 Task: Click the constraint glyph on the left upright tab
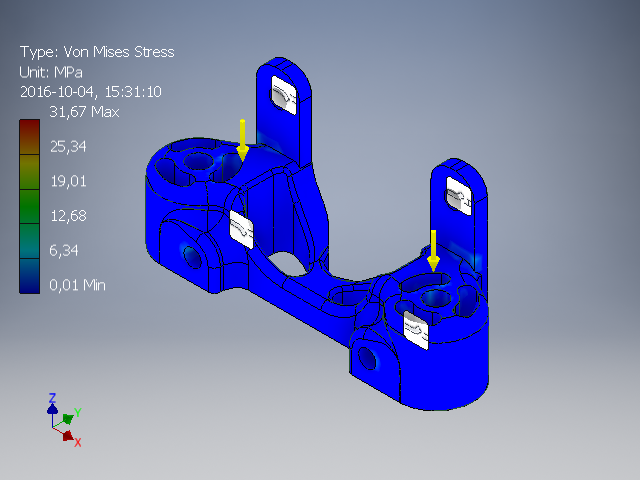[284, 96]
